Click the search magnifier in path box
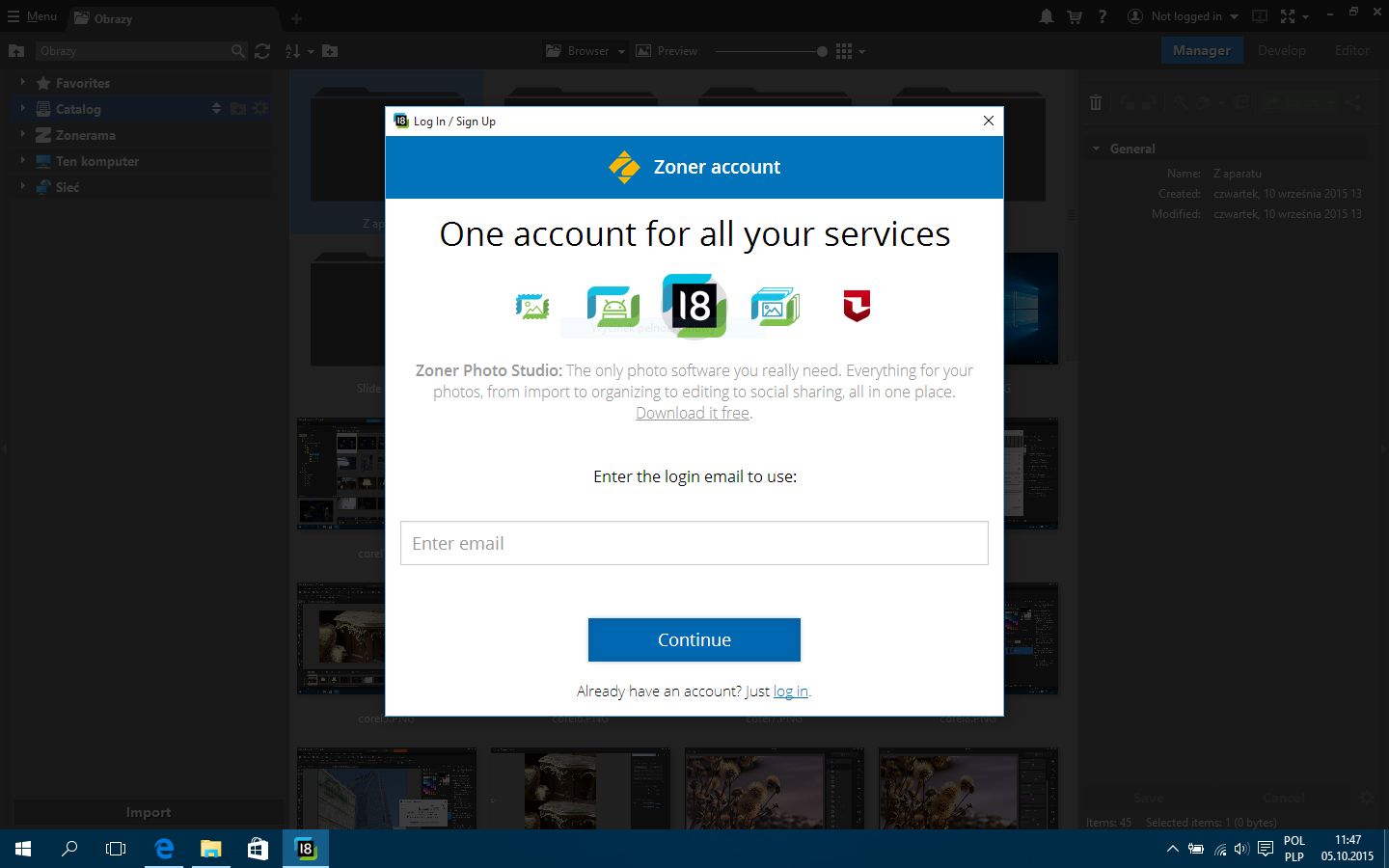 238,51
